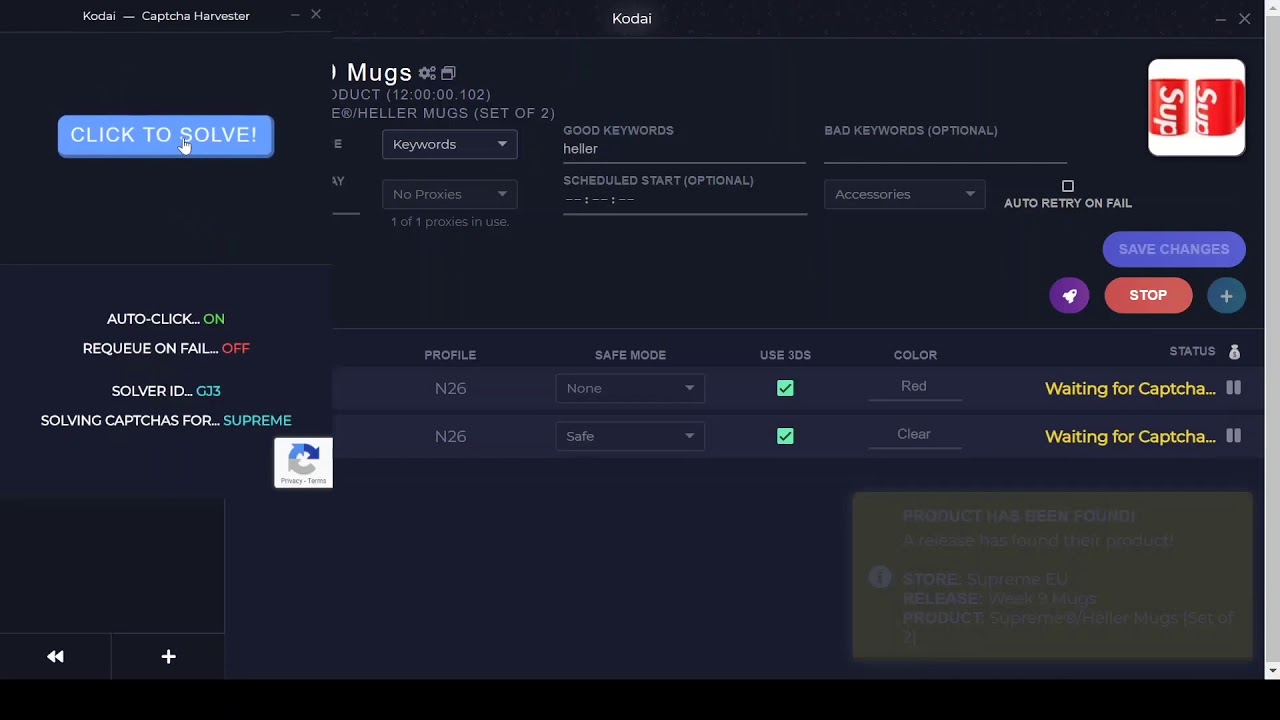Click the reCAPTCHA badge

pyautogui.click(x=303, y=462)
